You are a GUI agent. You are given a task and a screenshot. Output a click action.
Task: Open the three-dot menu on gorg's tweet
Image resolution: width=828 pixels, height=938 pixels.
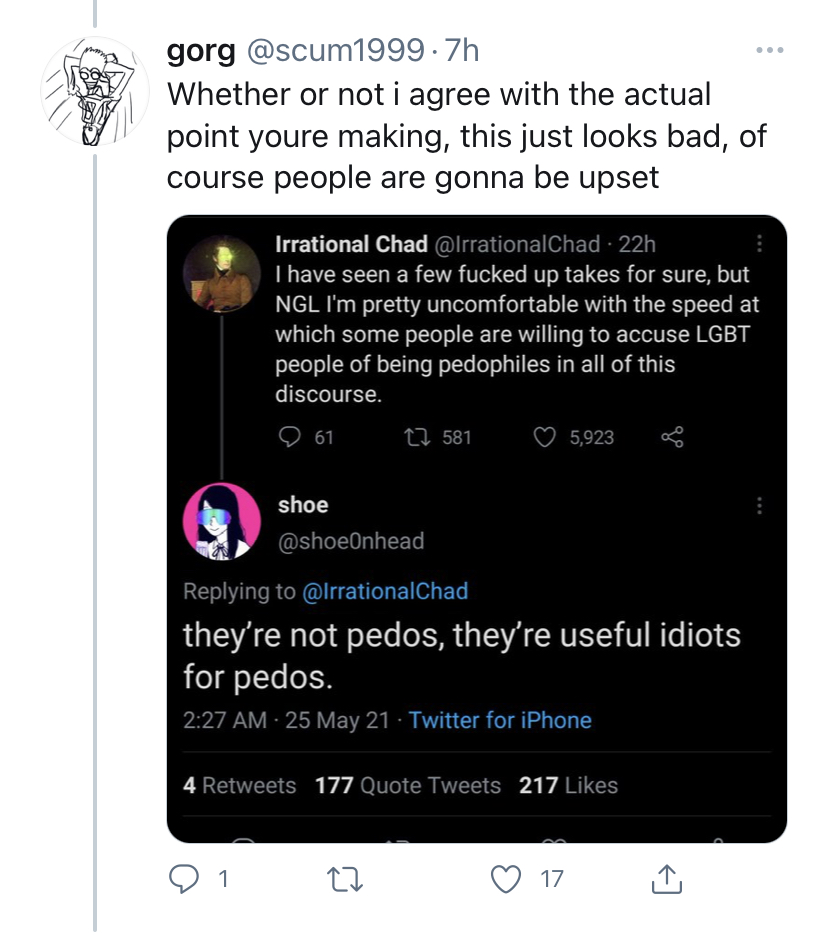click(x=770, y=50)
